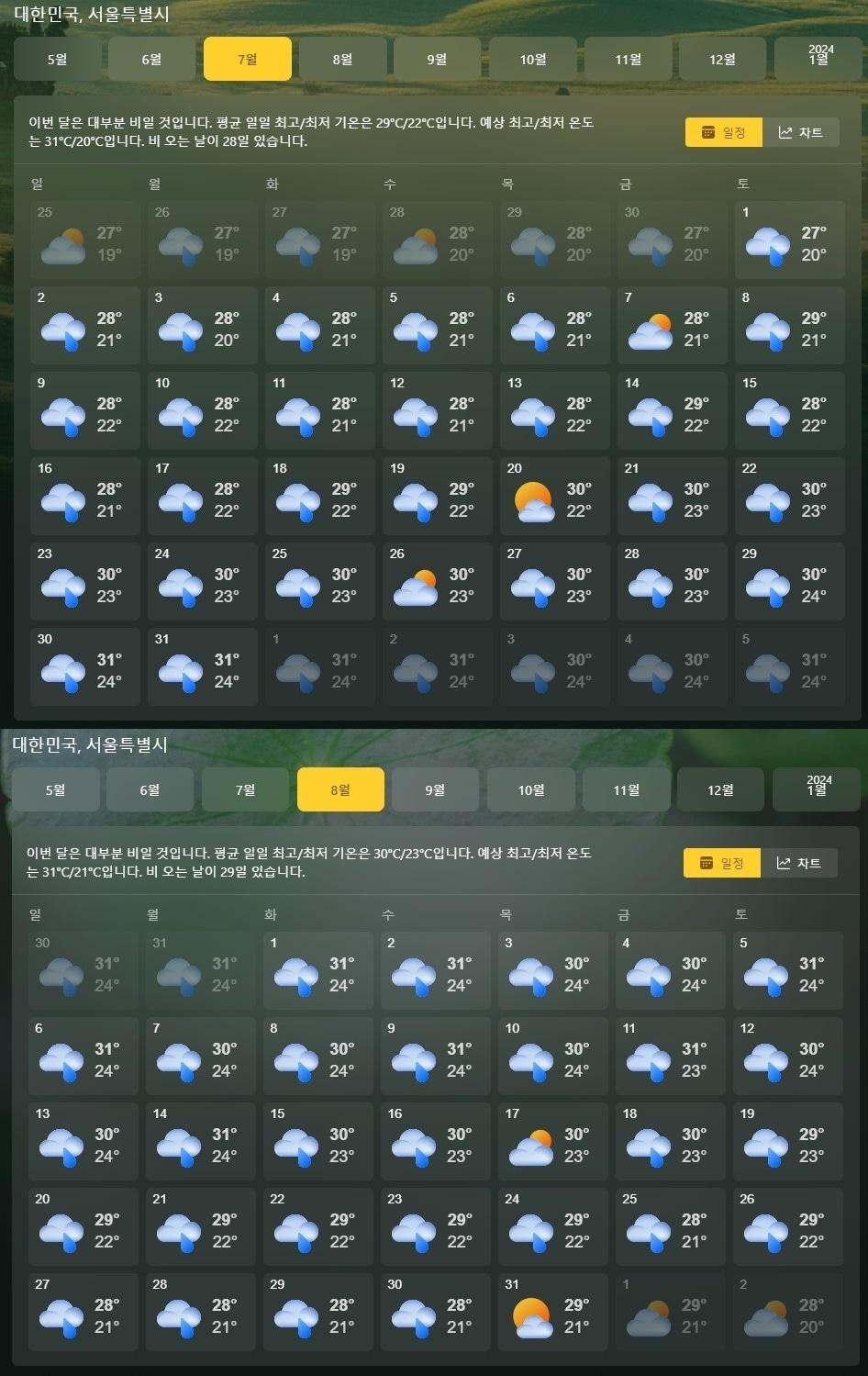Click the grayed partly sunny icon for June 25
The width and height of the screenshot is (868, 1376).
[62, 246]
